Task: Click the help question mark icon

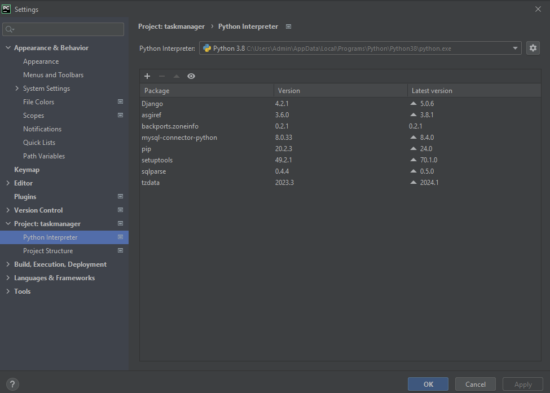Action: pos(12,384)
